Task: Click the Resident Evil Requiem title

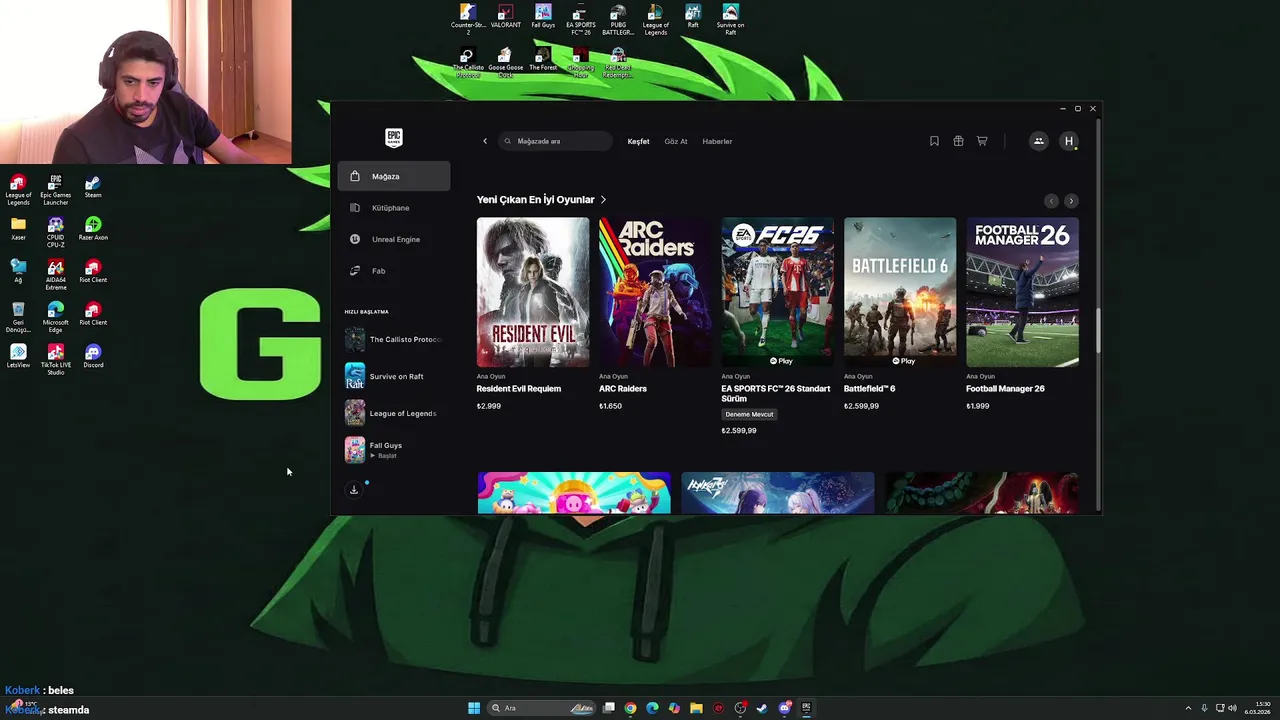Action: click(519, 389)
